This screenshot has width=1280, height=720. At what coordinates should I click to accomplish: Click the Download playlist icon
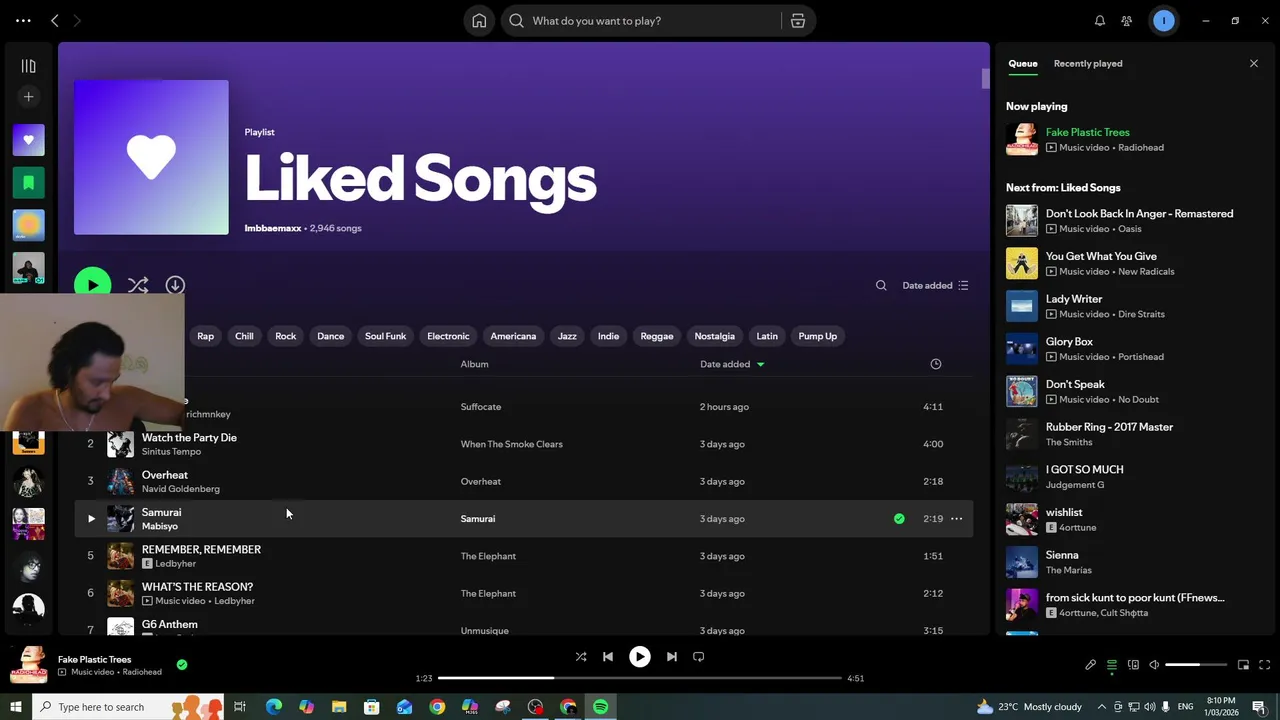click(175, 285)
